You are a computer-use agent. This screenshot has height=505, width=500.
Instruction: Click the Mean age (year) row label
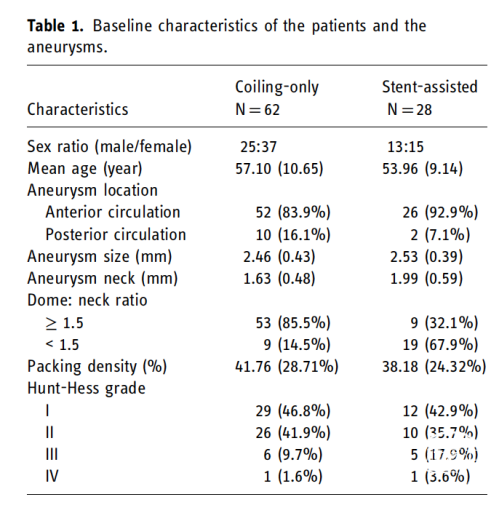coord(85,169)
